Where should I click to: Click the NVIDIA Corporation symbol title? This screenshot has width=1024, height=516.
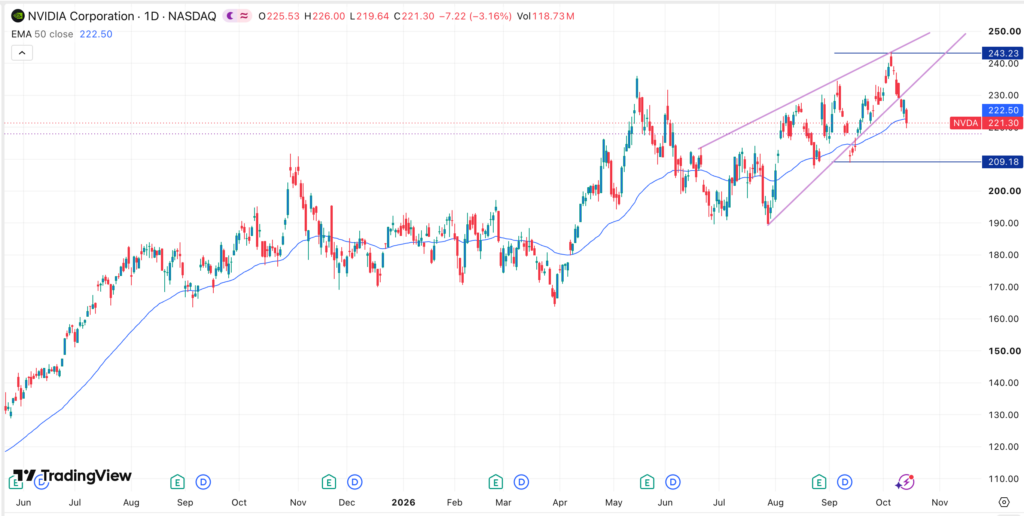coord(80,16)
